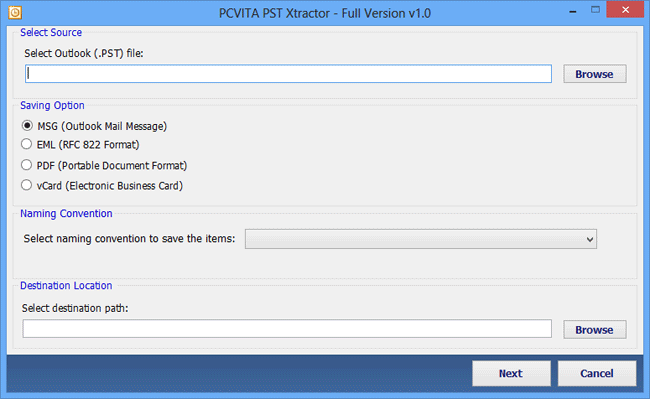
Task: Close the PST Xtractor window
Action: [625, 10]
